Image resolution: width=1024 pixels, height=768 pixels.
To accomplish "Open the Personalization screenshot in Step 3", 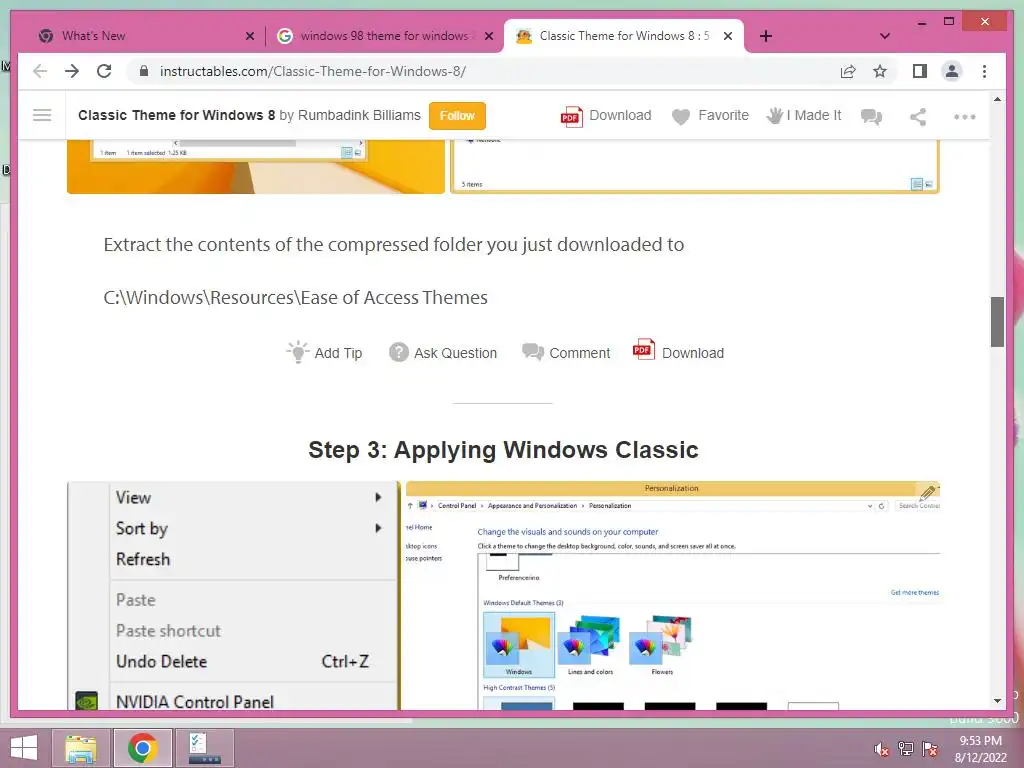I will coord(673,596).
